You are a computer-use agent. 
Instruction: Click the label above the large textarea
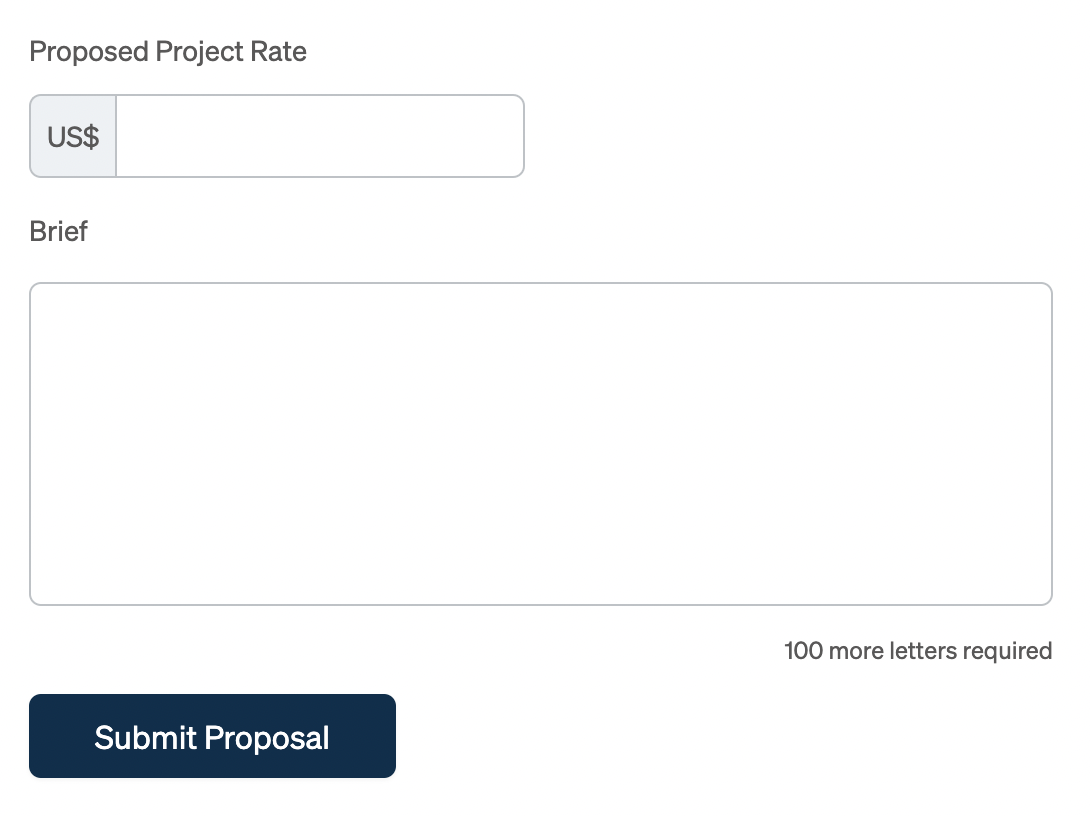pos(59,232)
